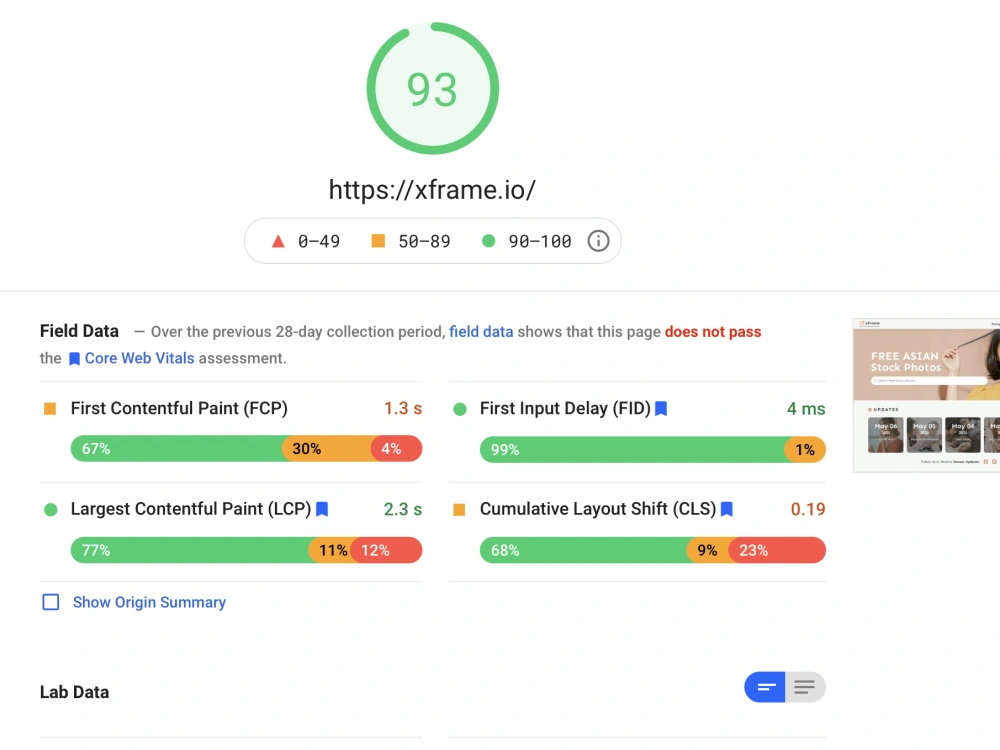1000x750 pixels.
Task: Click the orange square beside Cumulative Layout Shift
Action: 459,510
